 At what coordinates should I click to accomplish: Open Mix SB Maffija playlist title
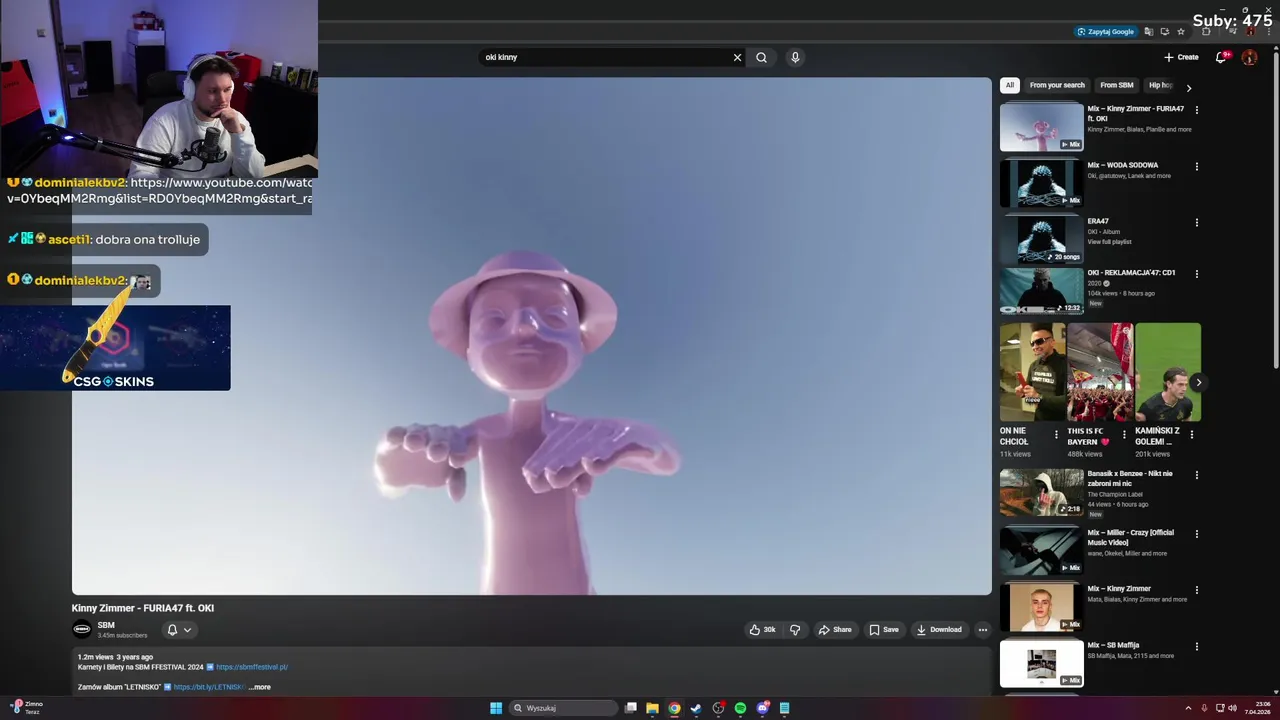[x=1113, y=645]
